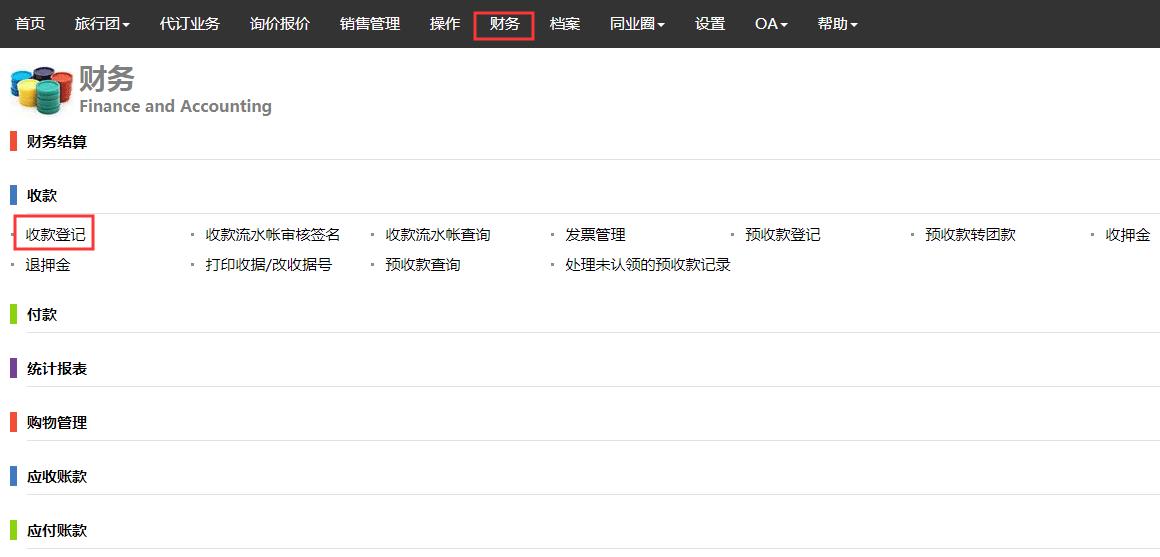Click the 收款登记 link

(55, 235)
